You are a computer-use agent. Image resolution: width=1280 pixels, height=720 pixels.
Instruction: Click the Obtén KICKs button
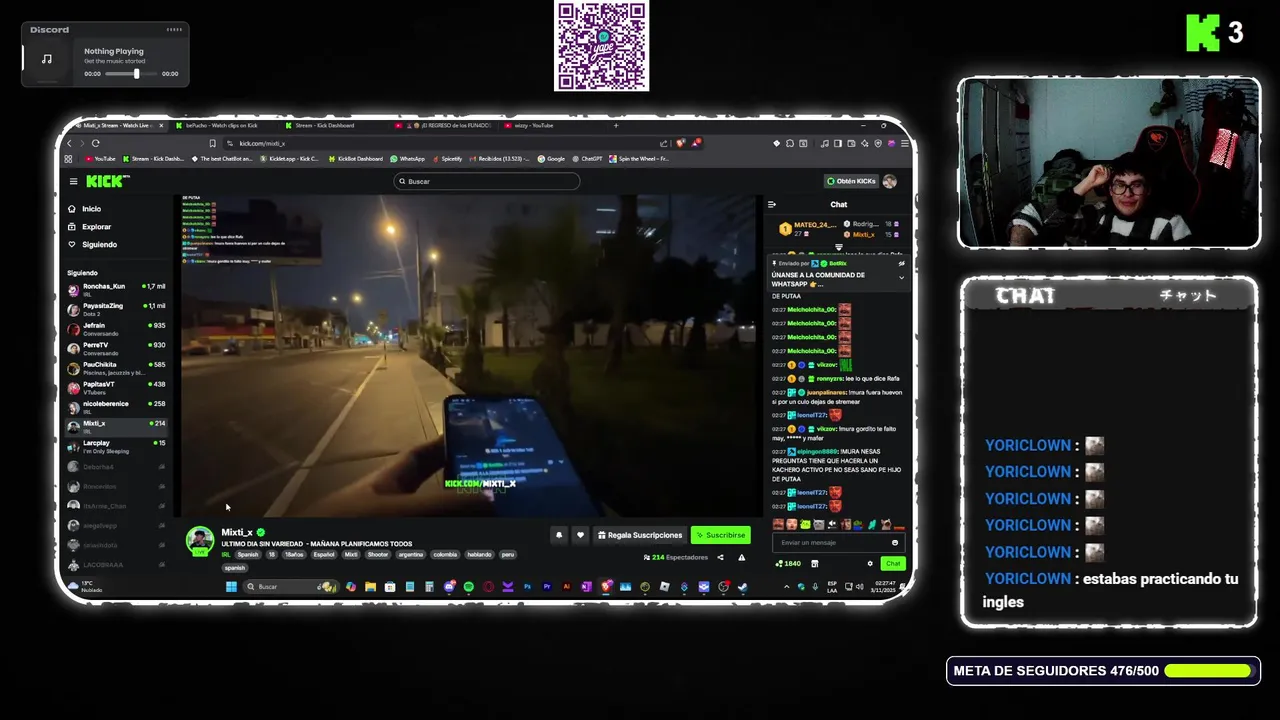tap(850, 181)
